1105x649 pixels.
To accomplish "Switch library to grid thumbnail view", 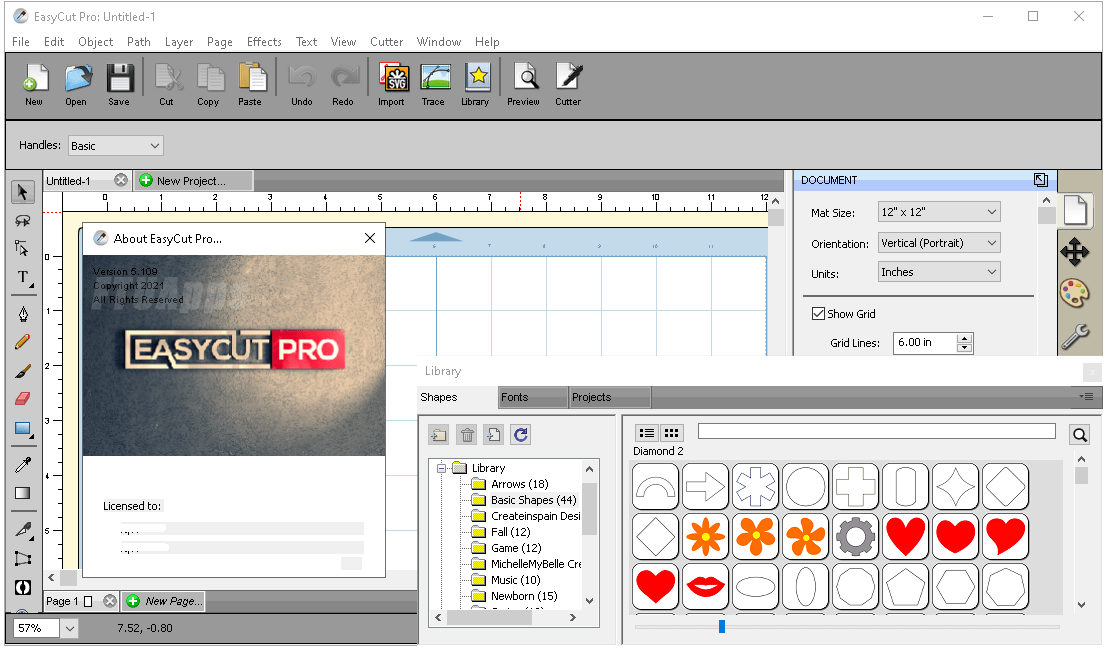I will pyautogui.click(x=672, y=433).
